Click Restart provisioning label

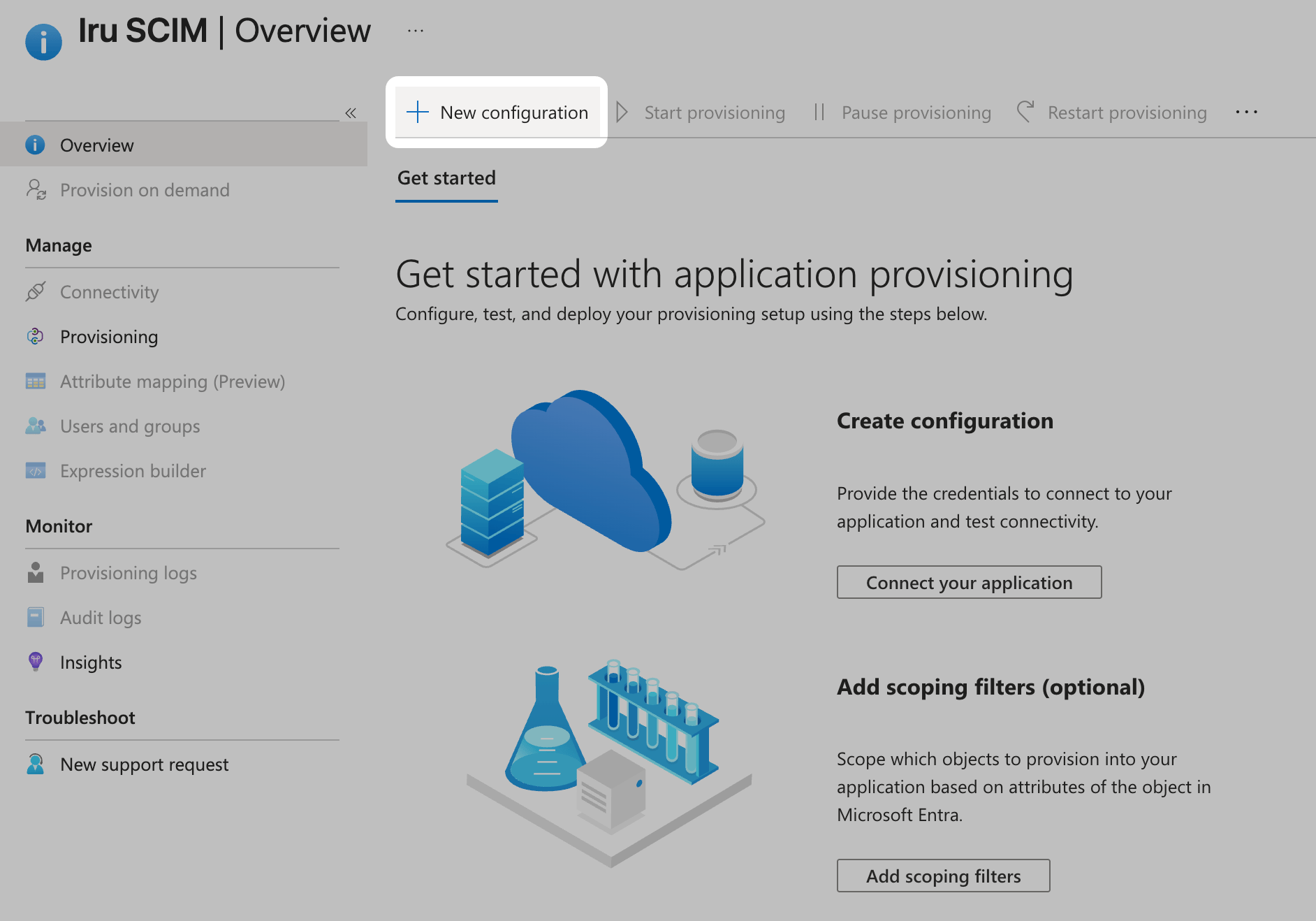point(1127,113)
